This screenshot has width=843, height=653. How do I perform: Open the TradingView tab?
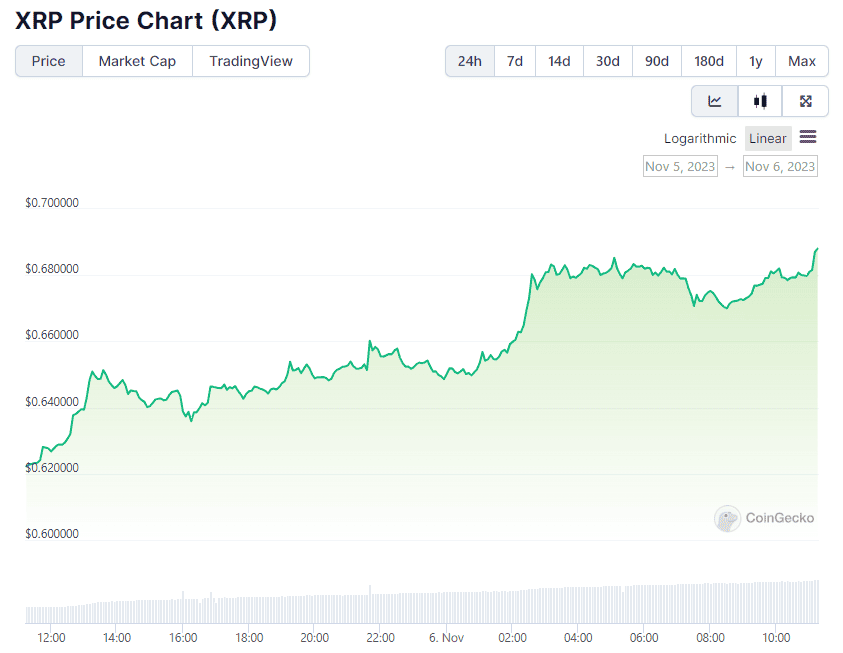click(251, 61)
